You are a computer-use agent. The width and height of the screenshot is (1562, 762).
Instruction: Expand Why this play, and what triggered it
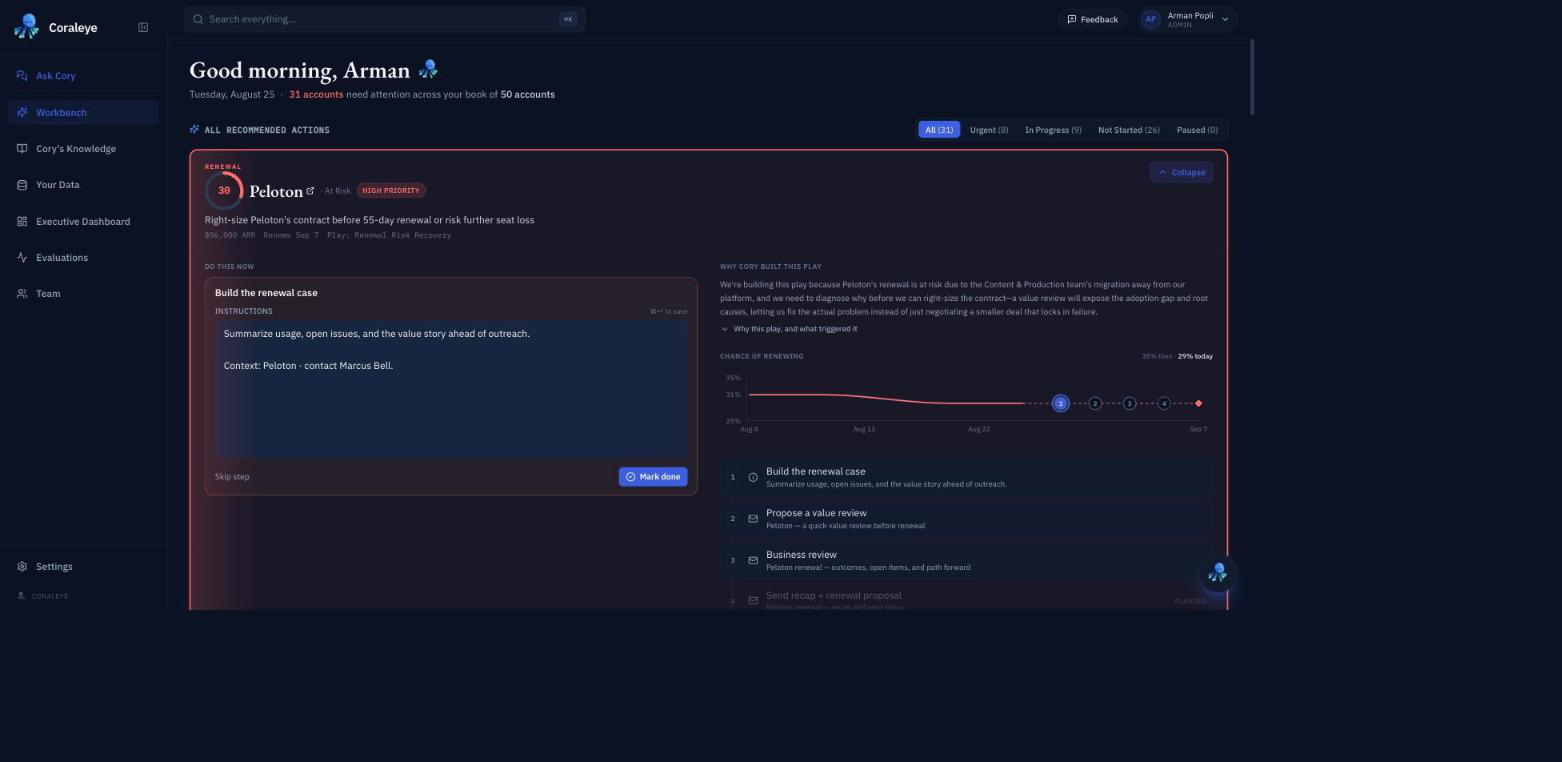coord(789,329)
